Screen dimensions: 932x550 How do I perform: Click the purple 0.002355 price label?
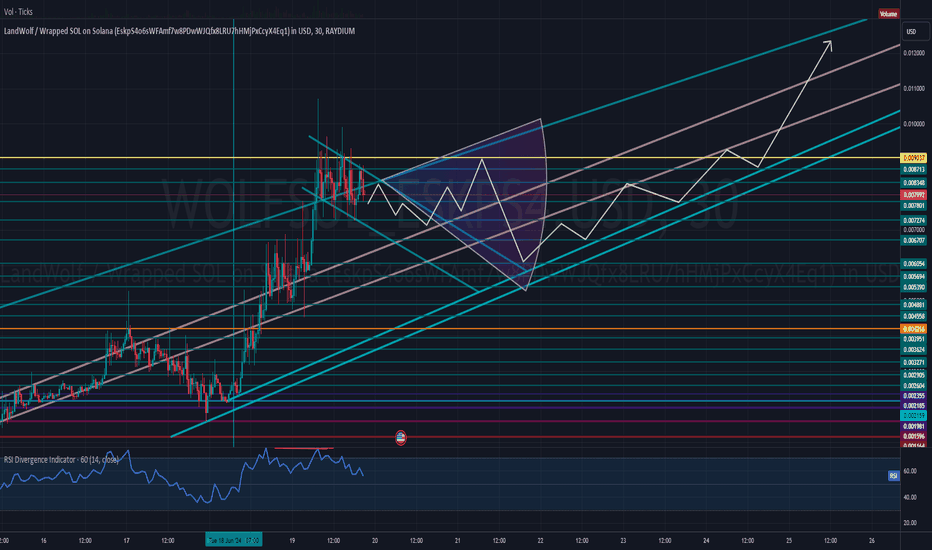pyautogui.click(x=914, y=396)
